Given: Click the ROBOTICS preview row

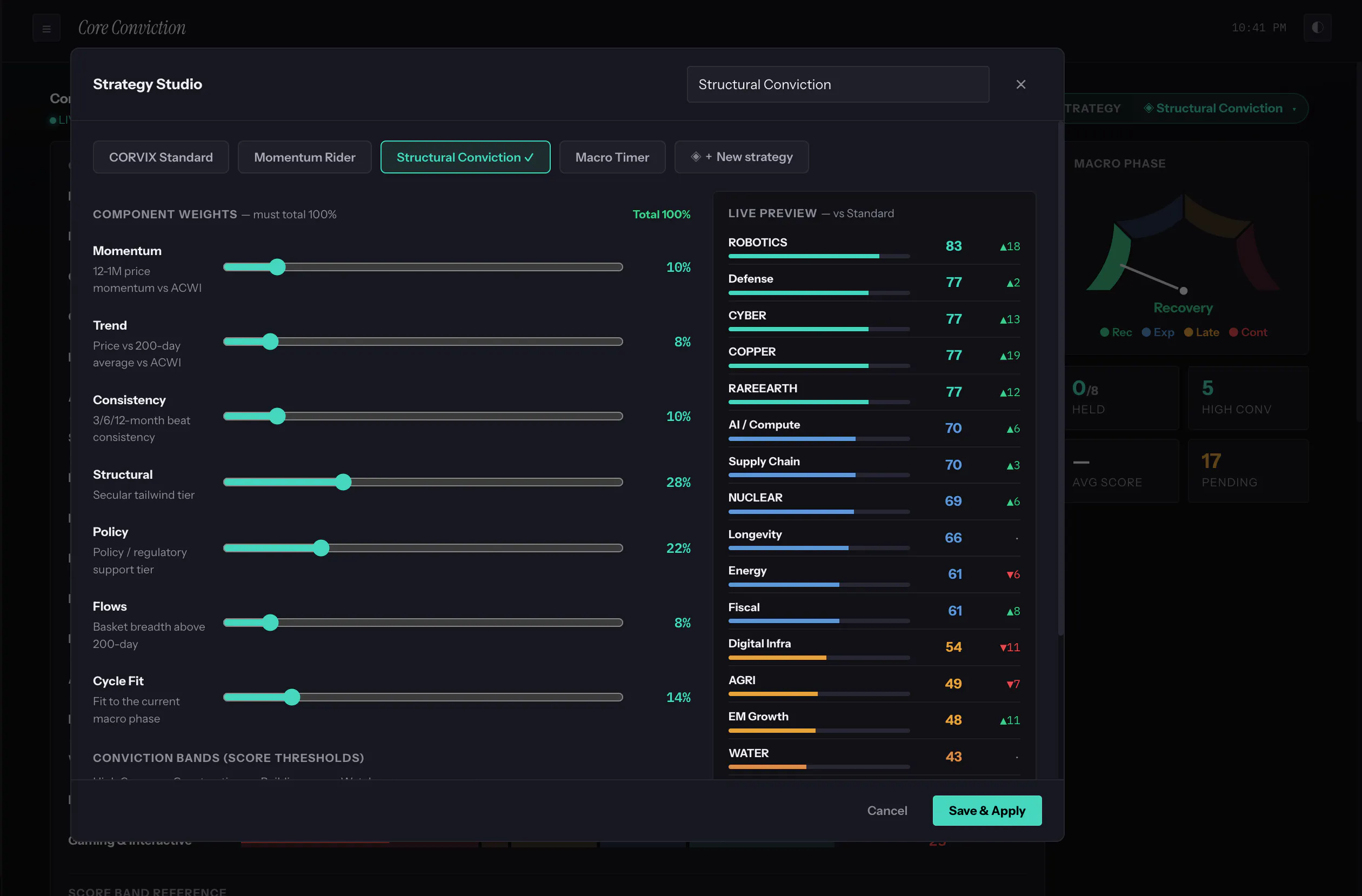Looking at the screenshot, I should tap(873, 246).
